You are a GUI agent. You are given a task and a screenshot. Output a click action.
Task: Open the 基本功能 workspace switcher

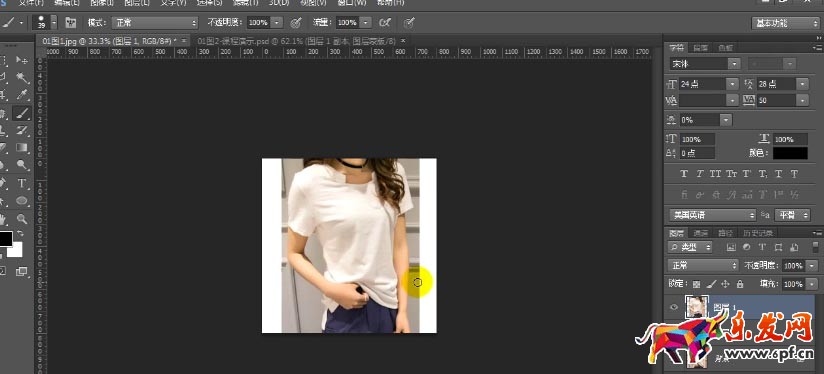tap(785, 23)
